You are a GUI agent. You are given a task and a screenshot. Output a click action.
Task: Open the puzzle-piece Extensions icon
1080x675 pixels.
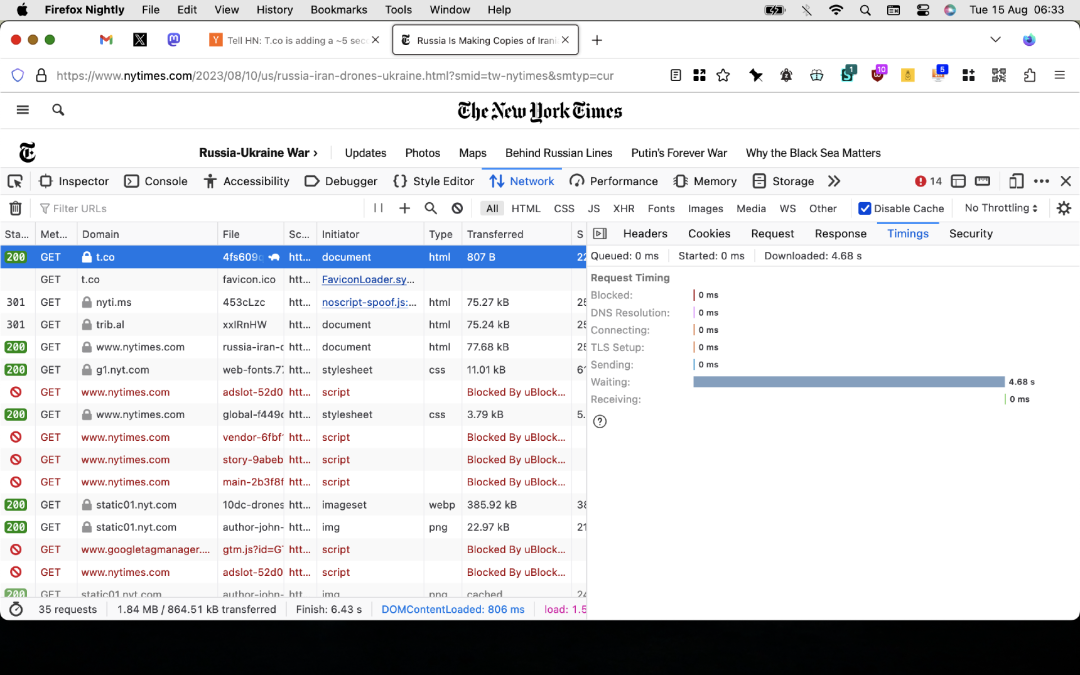(x=1030, y=76)
